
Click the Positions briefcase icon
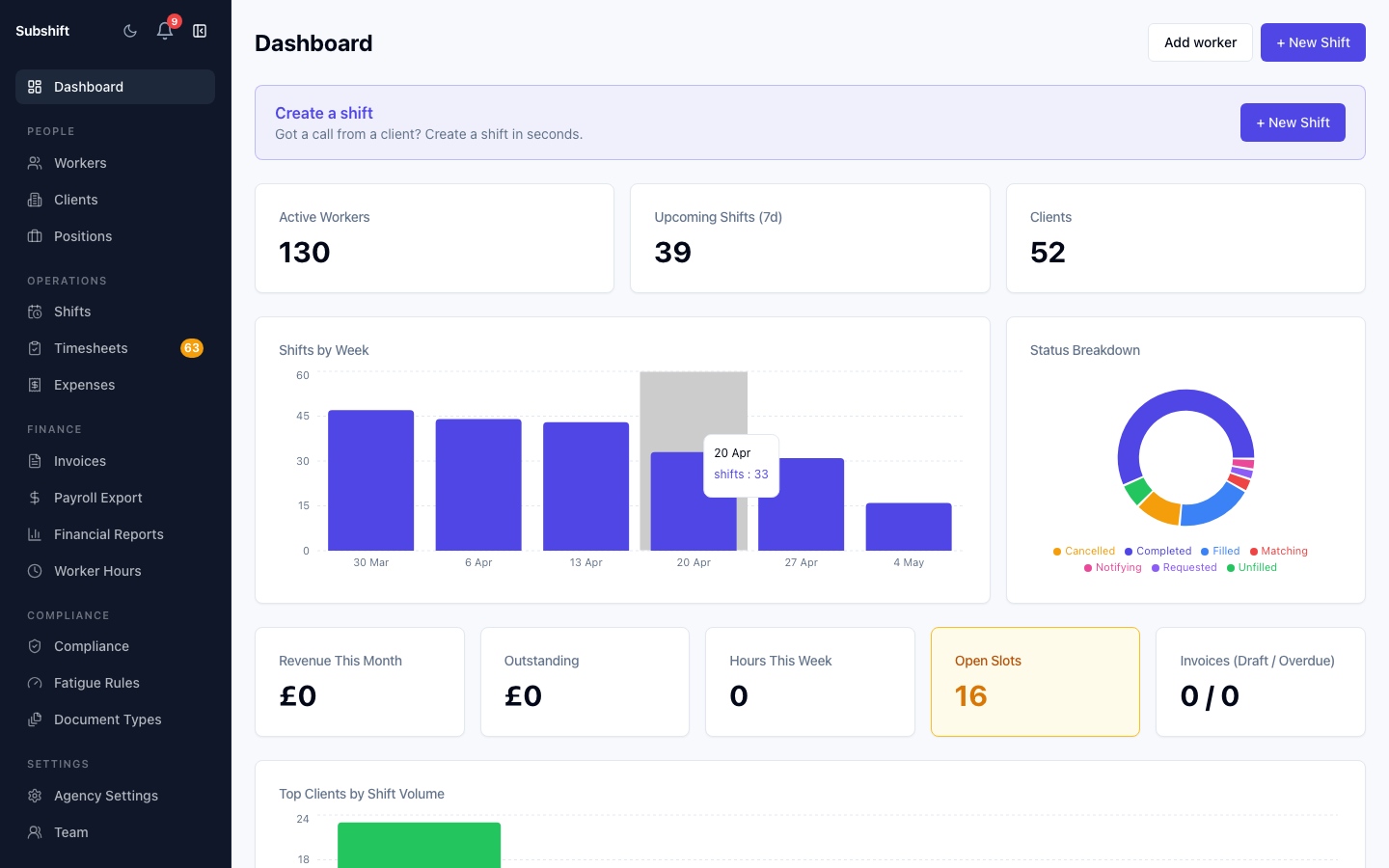coord(35,236)
